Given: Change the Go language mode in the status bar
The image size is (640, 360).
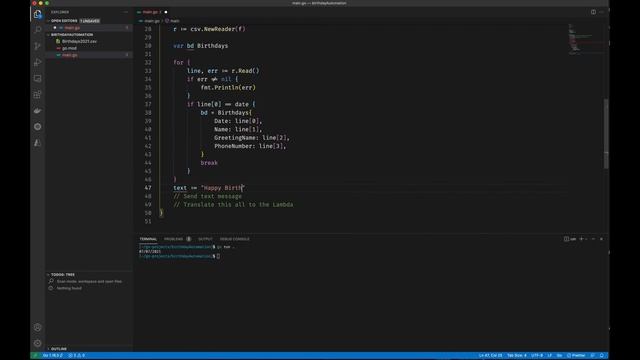Looking at the screenshot, I should [x=559, y=356].
